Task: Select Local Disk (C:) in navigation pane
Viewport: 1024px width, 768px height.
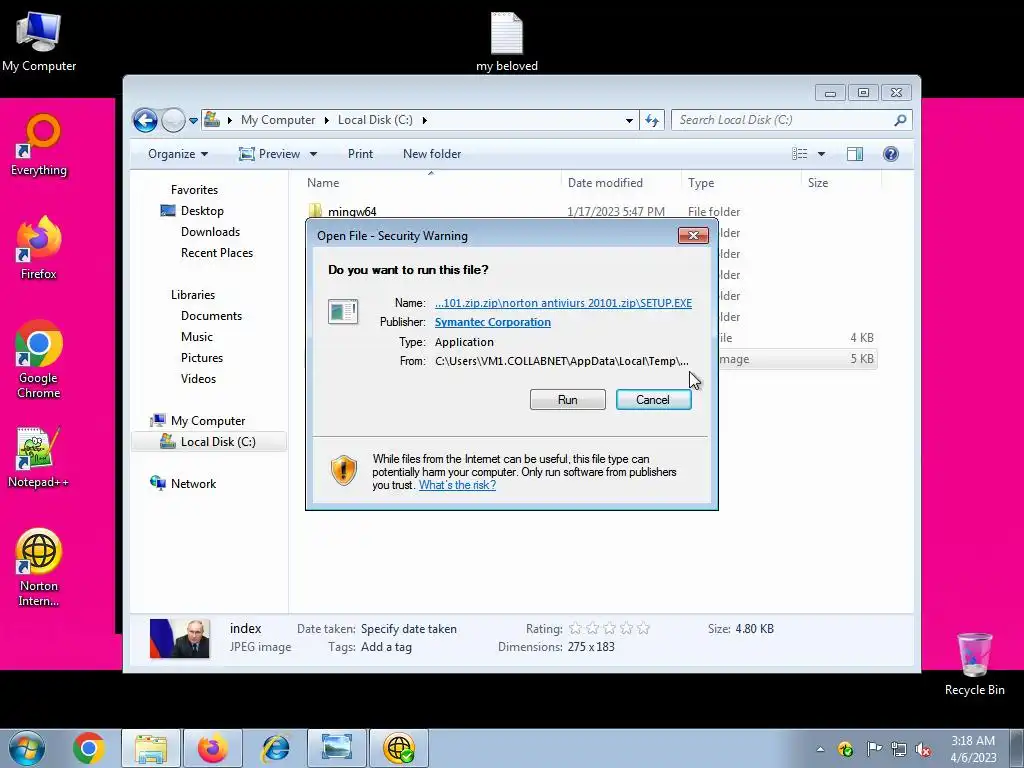Action: coord(209,442)
